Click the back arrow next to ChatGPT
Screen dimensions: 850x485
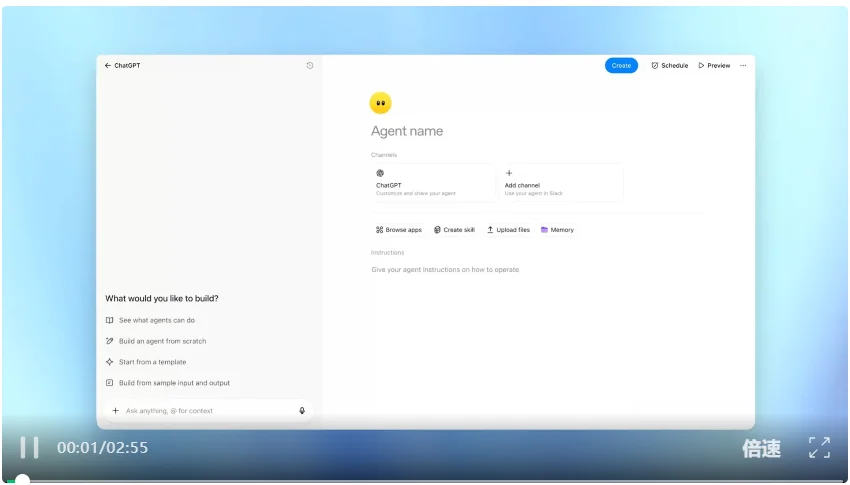(107, 66)
